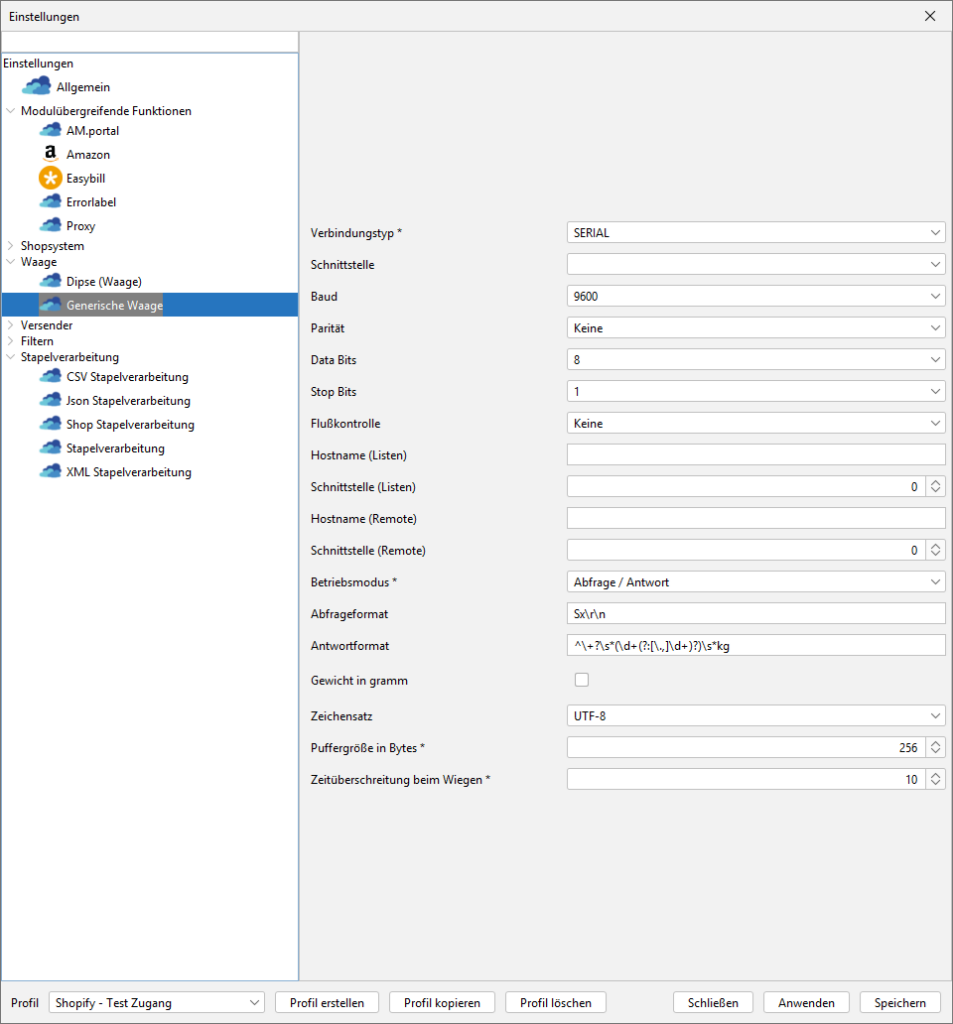Select CSV Stapelverarbeitung icon
953x1024 pixels.
[x=50, y=377]
